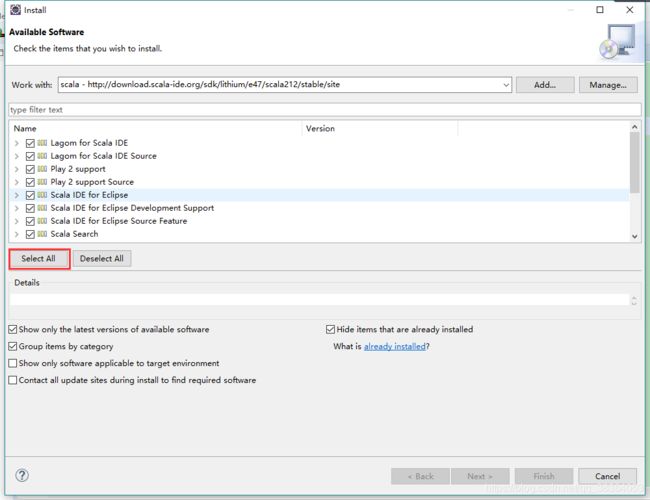Click the Add... button

(x=545, y=85)
